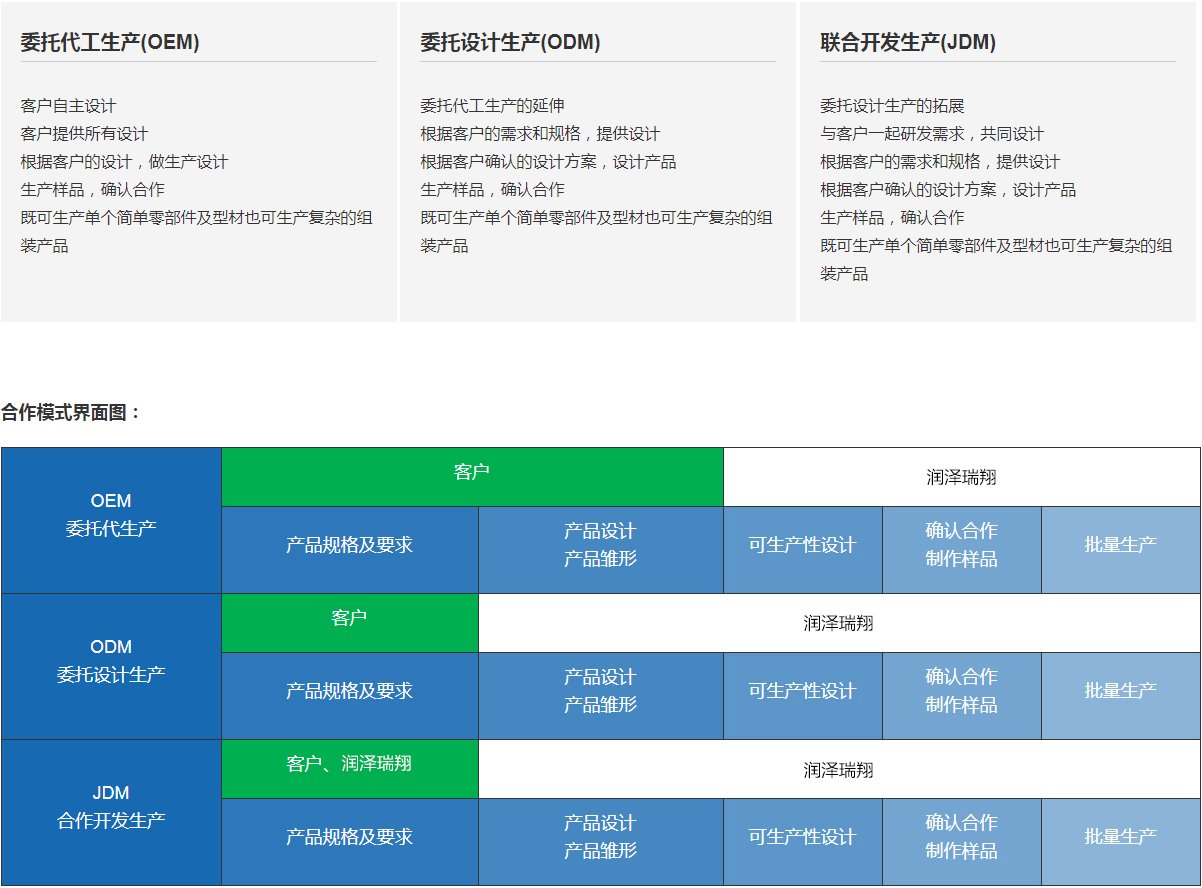Click the 客户自主设计 line in OEM card
The width and height of the screenshot is (1202, 888).
[x=69, y=106]
